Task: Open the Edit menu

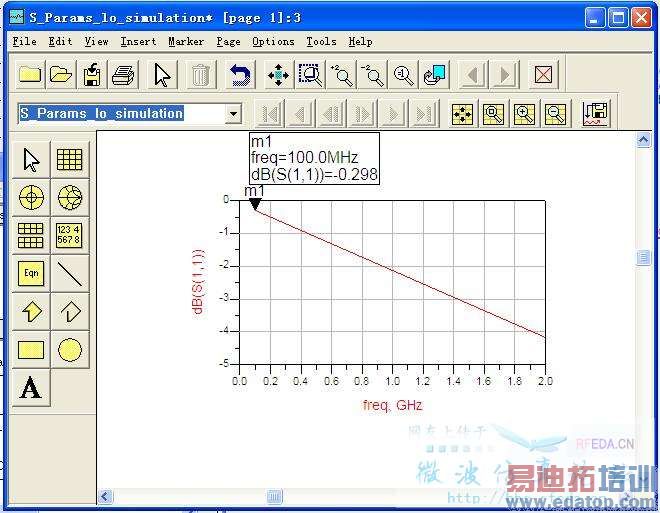Action: pos(60,42)
